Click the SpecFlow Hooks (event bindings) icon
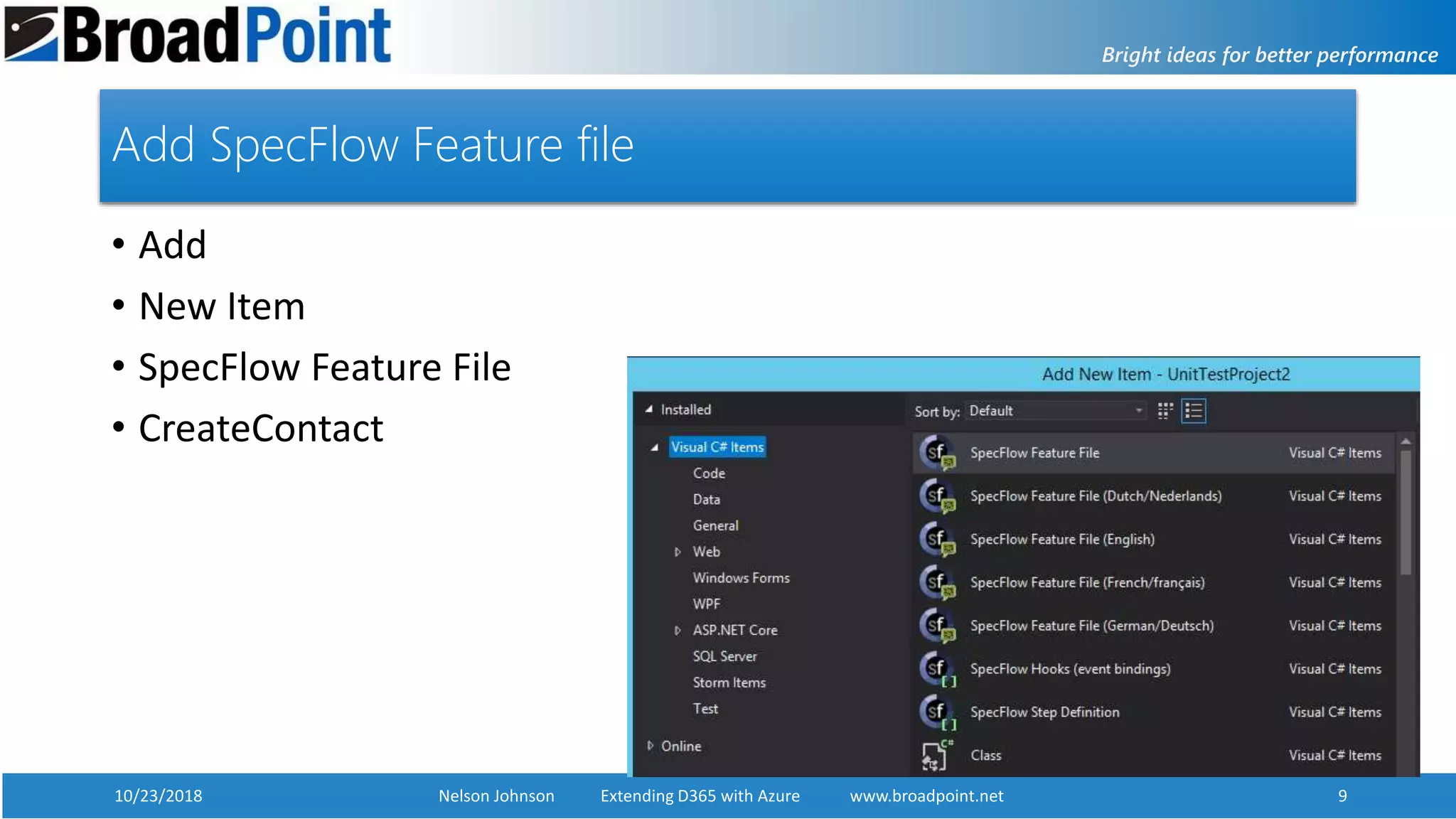The height and width of the screenshot is (819, 1456). [937, 669]
